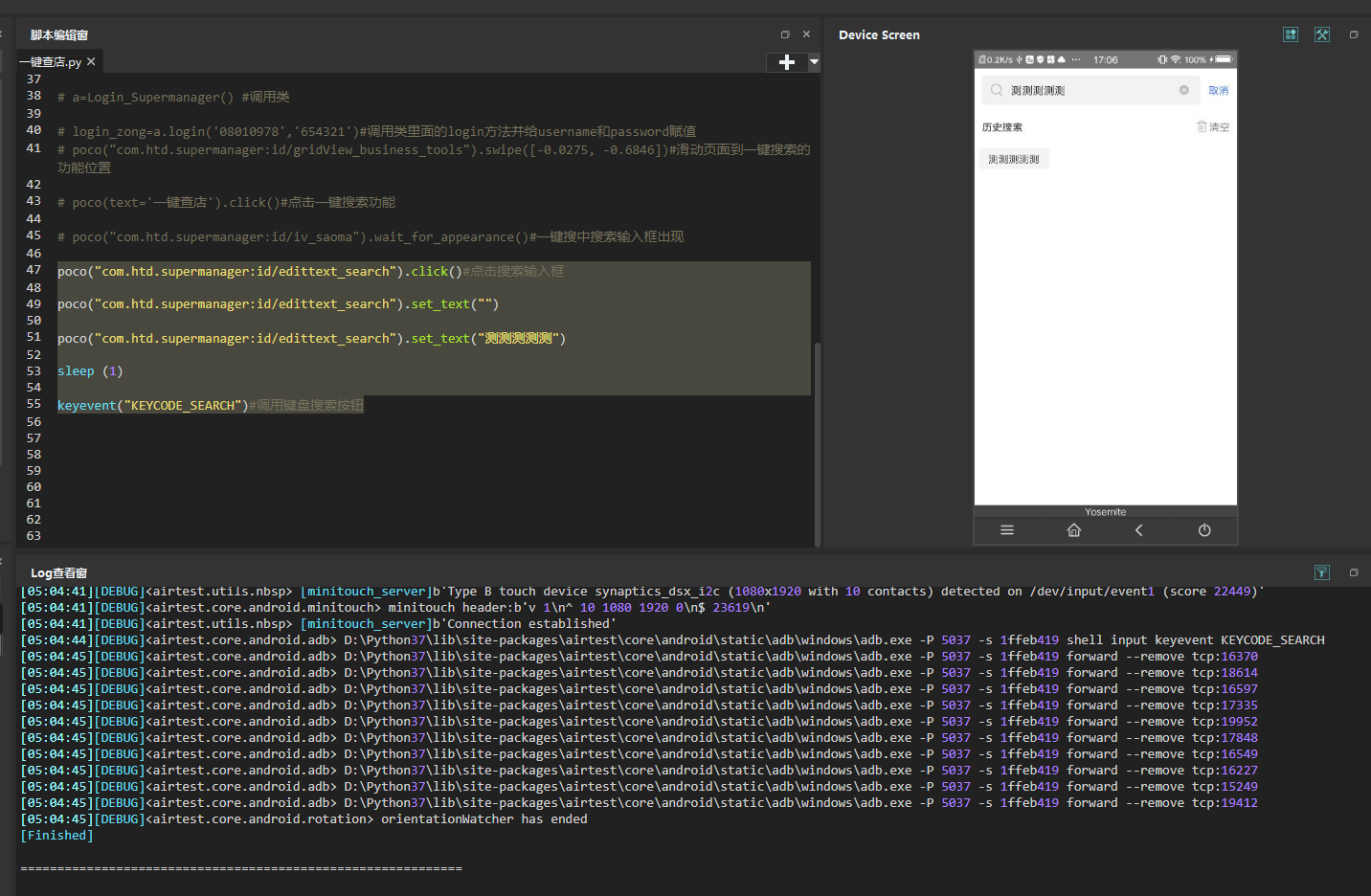This screenshot has width=1371, height=896.
Task: Tap the device Home button
Action: point(1074,530)
